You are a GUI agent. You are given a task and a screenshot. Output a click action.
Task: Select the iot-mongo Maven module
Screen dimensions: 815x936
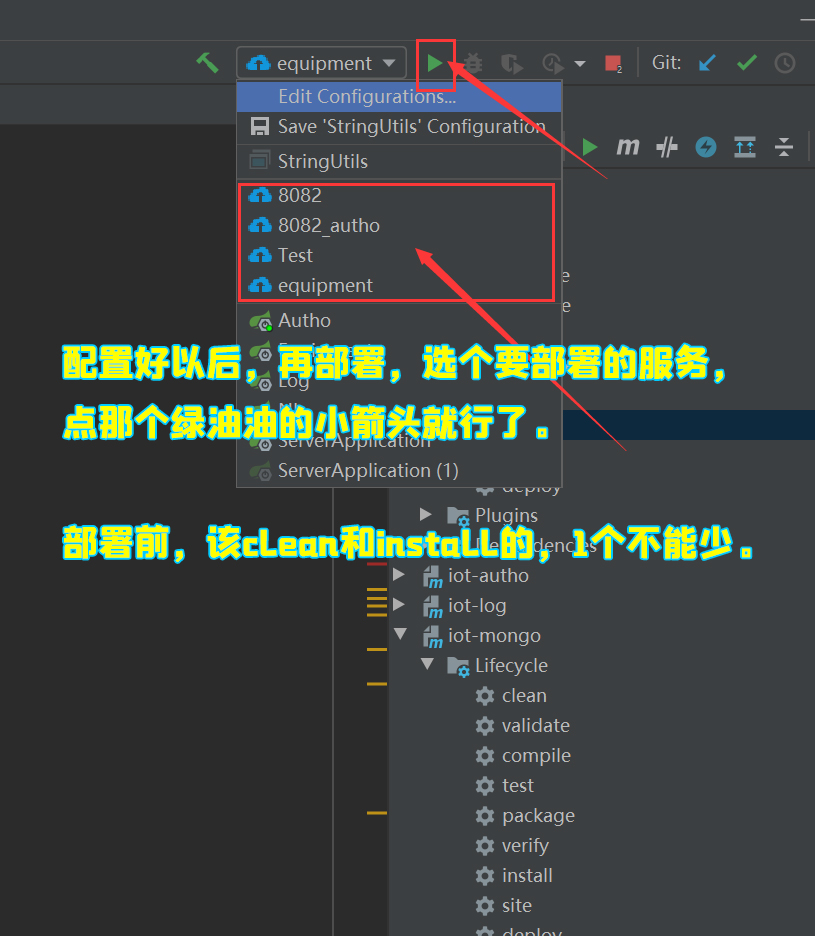[602, 636]
